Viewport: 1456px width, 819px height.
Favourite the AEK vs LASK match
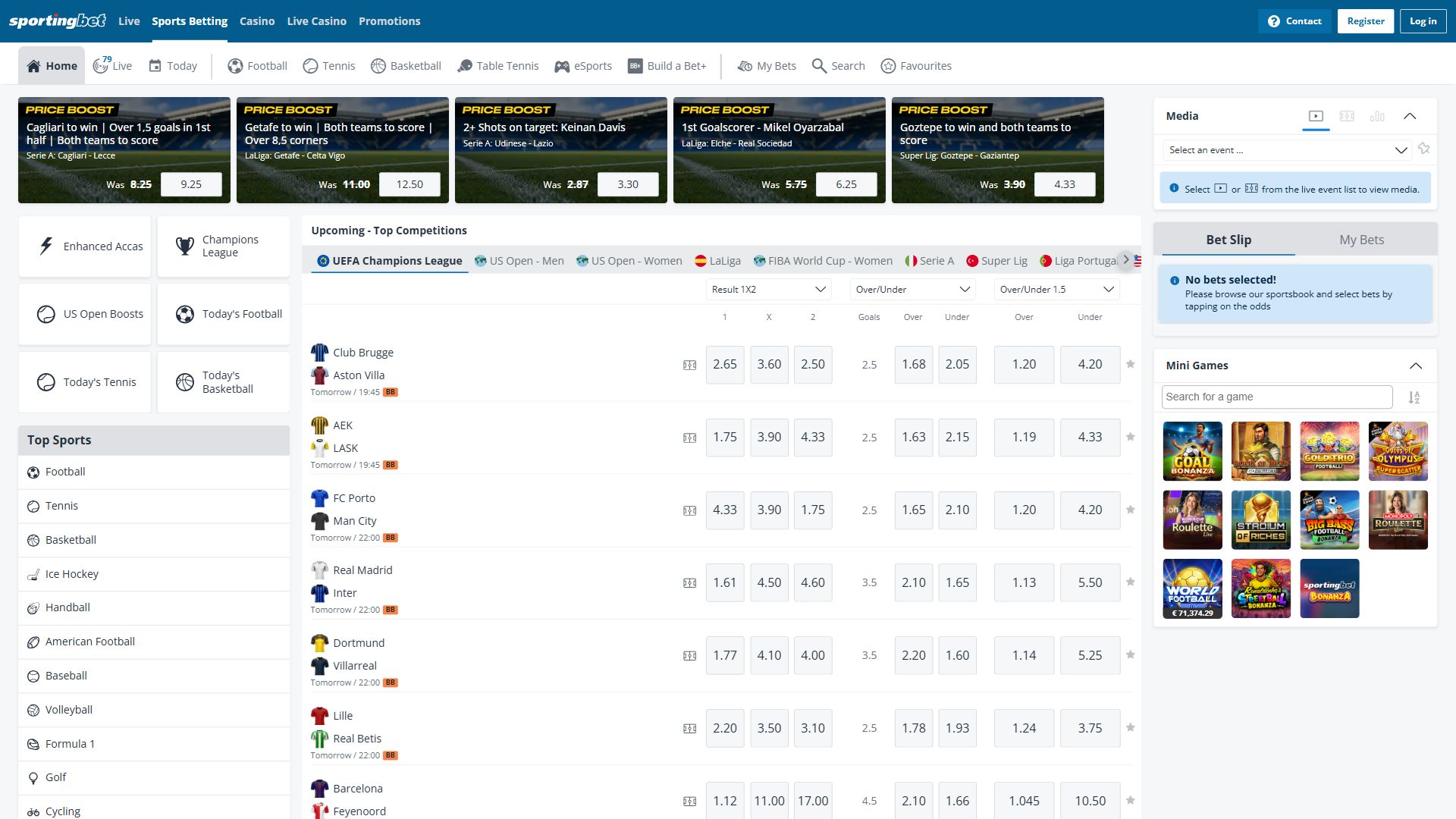pyautogui.click(x=1131, y=437)
